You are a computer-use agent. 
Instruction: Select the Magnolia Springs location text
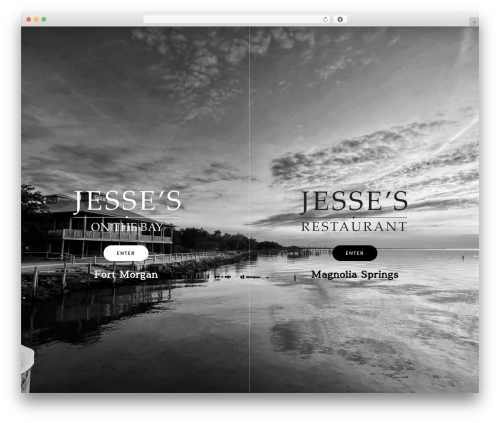click(355, 274)
